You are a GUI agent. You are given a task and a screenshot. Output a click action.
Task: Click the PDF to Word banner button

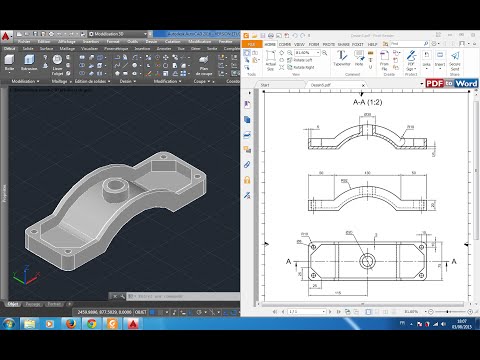point(452,83)
